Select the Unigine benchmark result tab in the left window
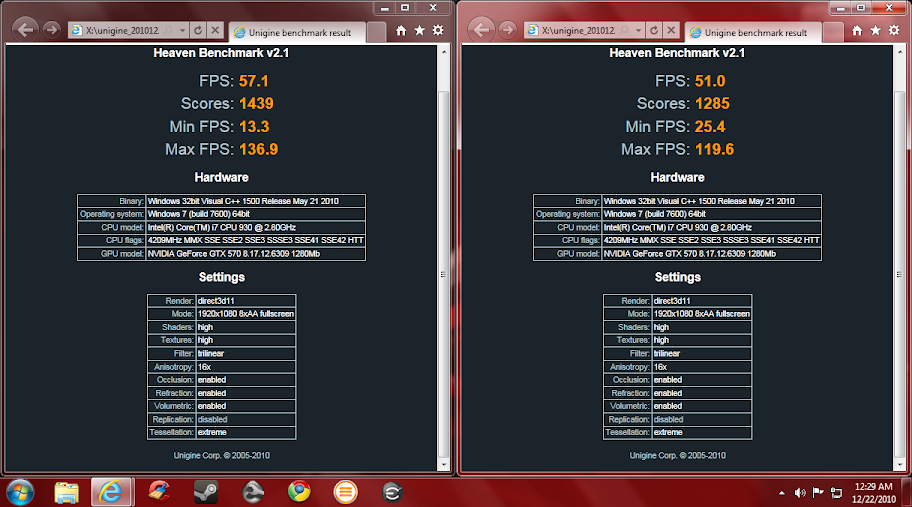 (298, 33)
